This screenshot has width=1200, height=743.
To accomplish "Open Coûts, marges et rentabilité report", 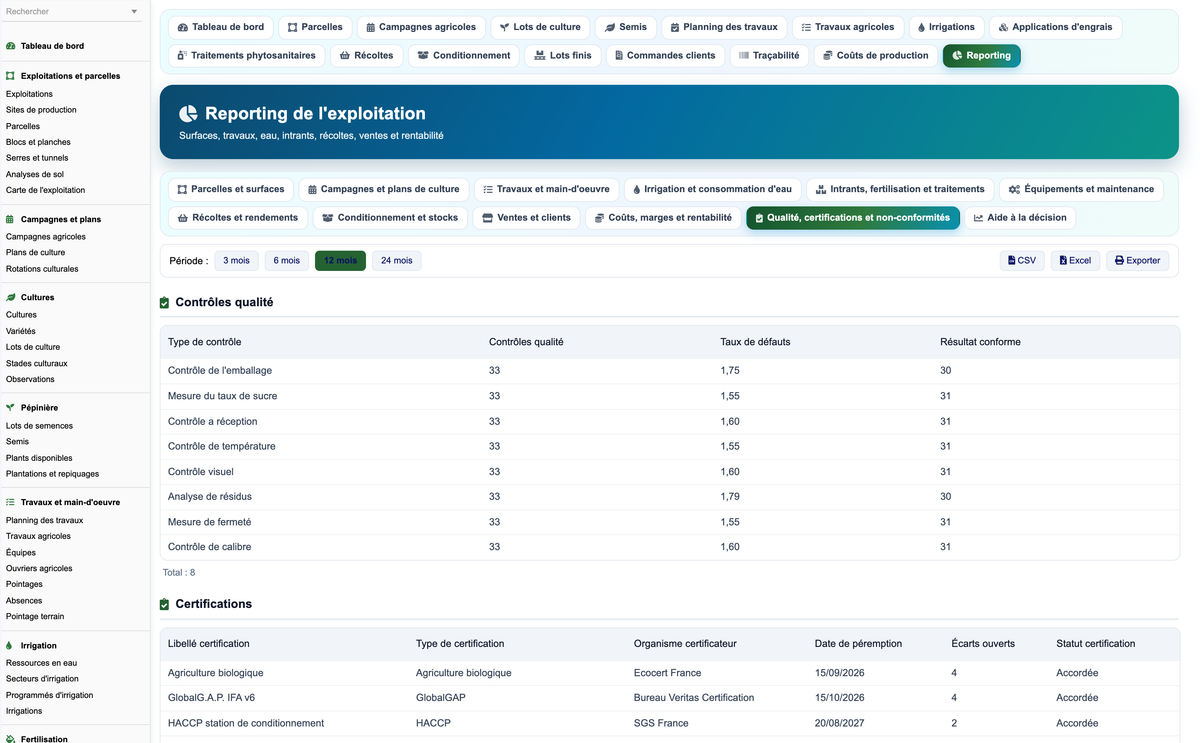I will 663,218.
